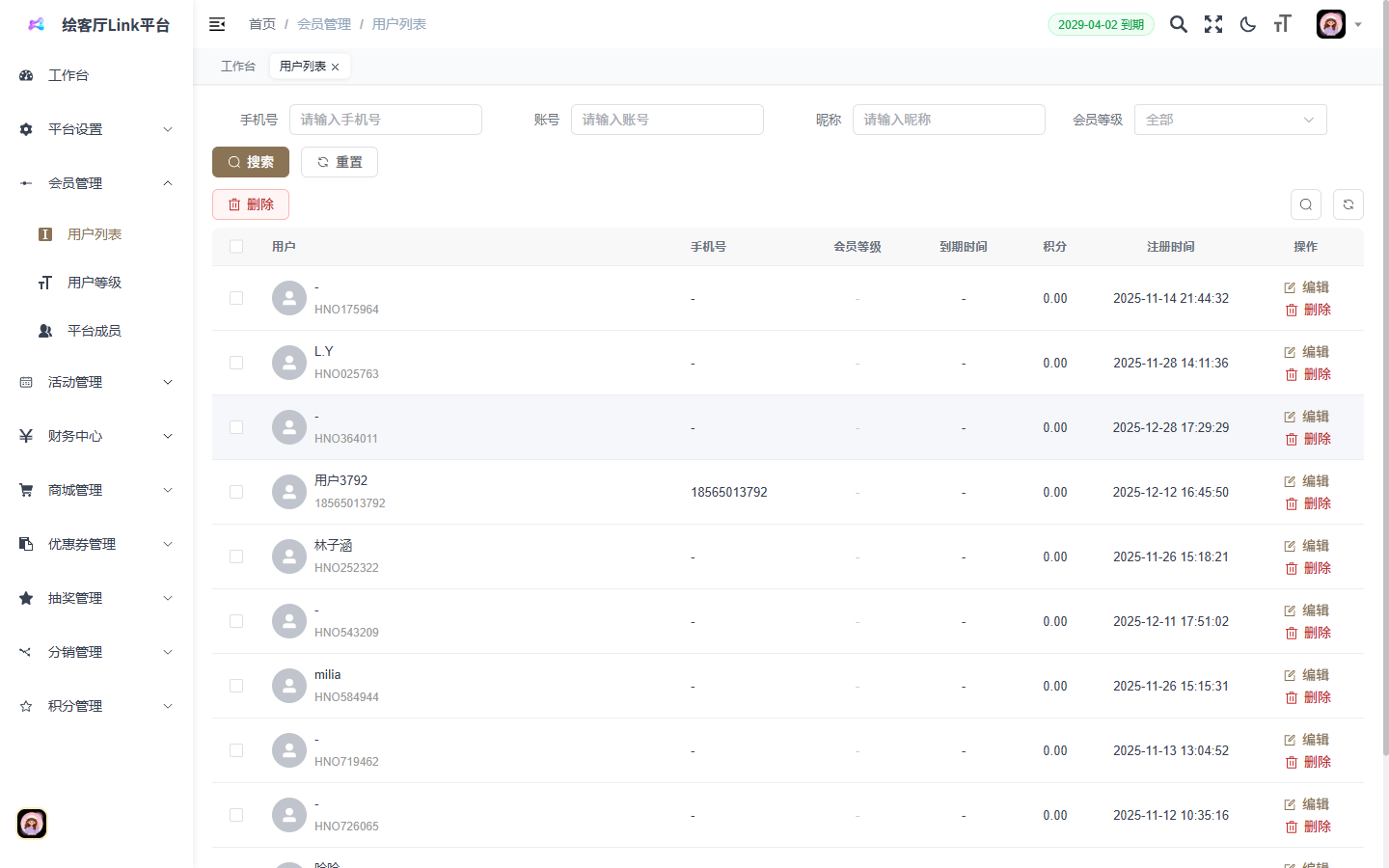Click the brown 搜索 button
This screenshot has width=1389, height=868.
pos(251,162)
